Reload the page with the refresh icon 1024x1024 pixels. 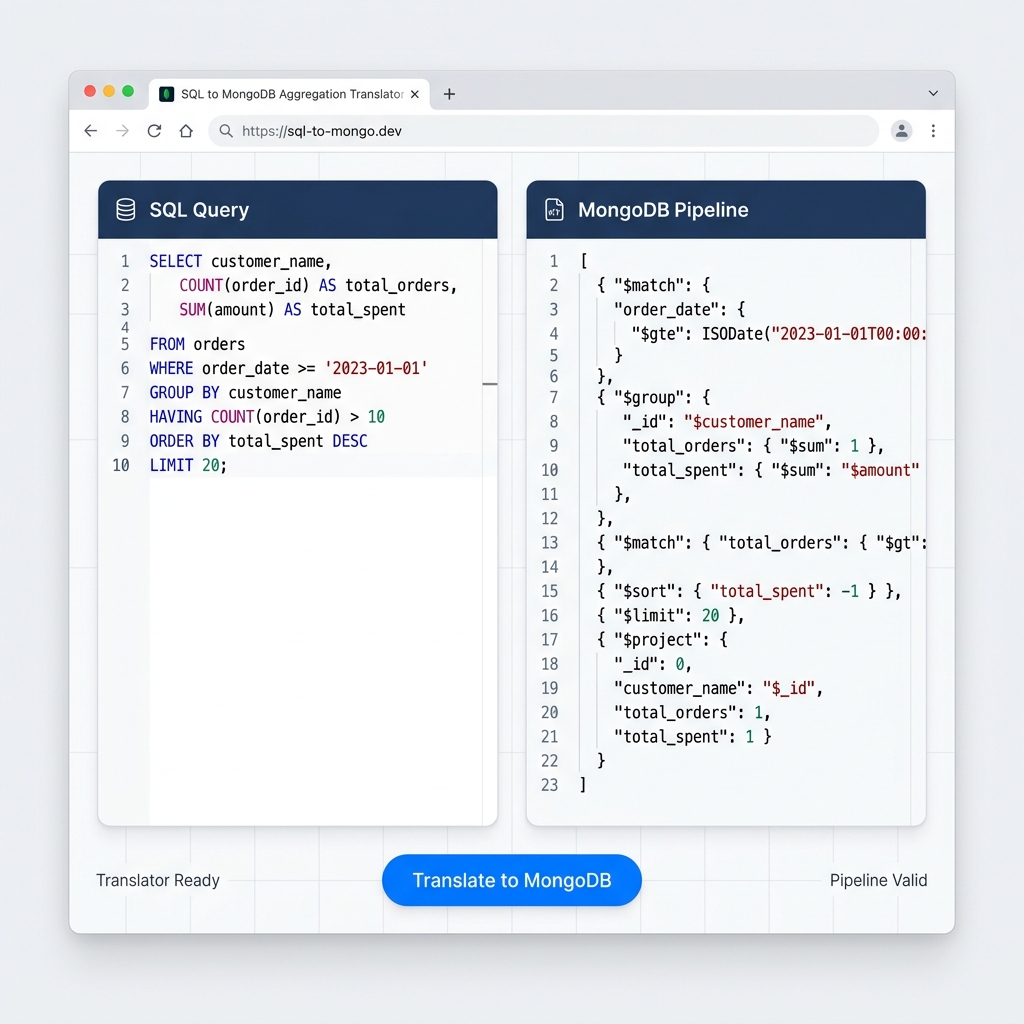pyautogui.click(x=154, y=131)
